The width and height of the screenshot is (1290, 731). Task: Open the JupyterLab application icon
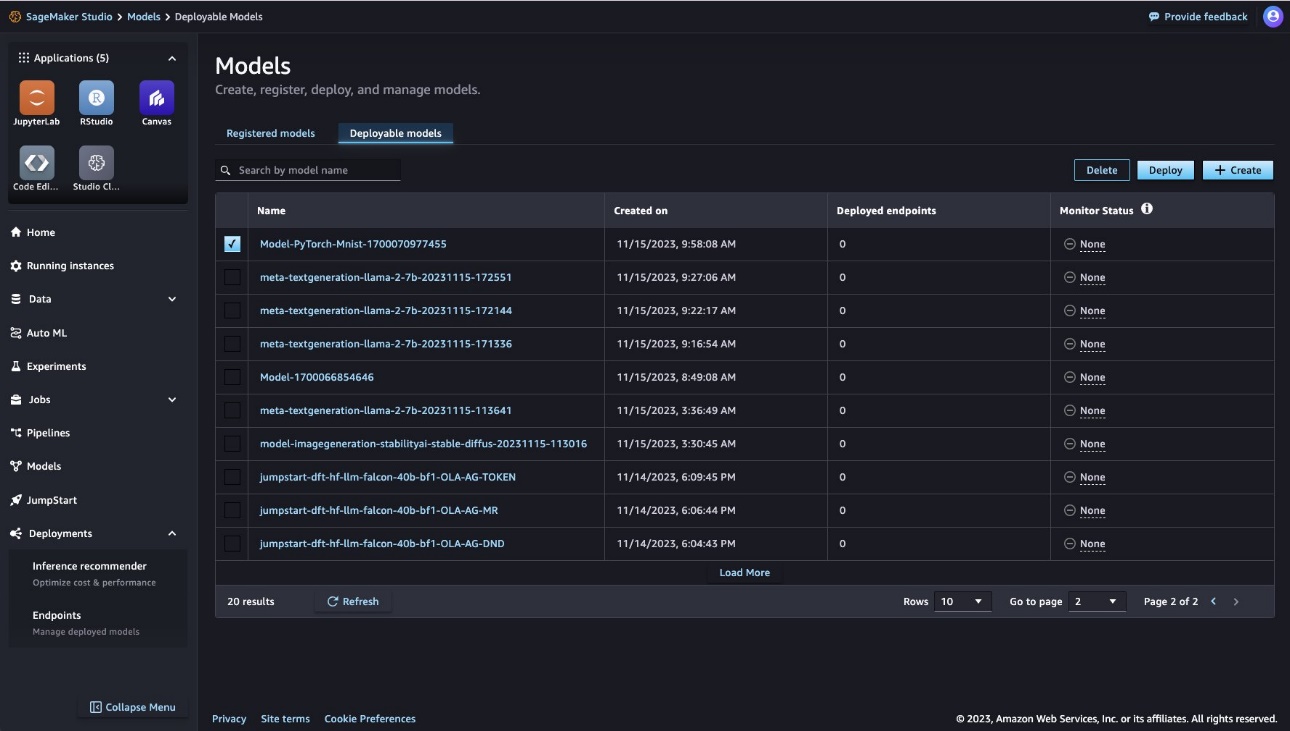37,98
